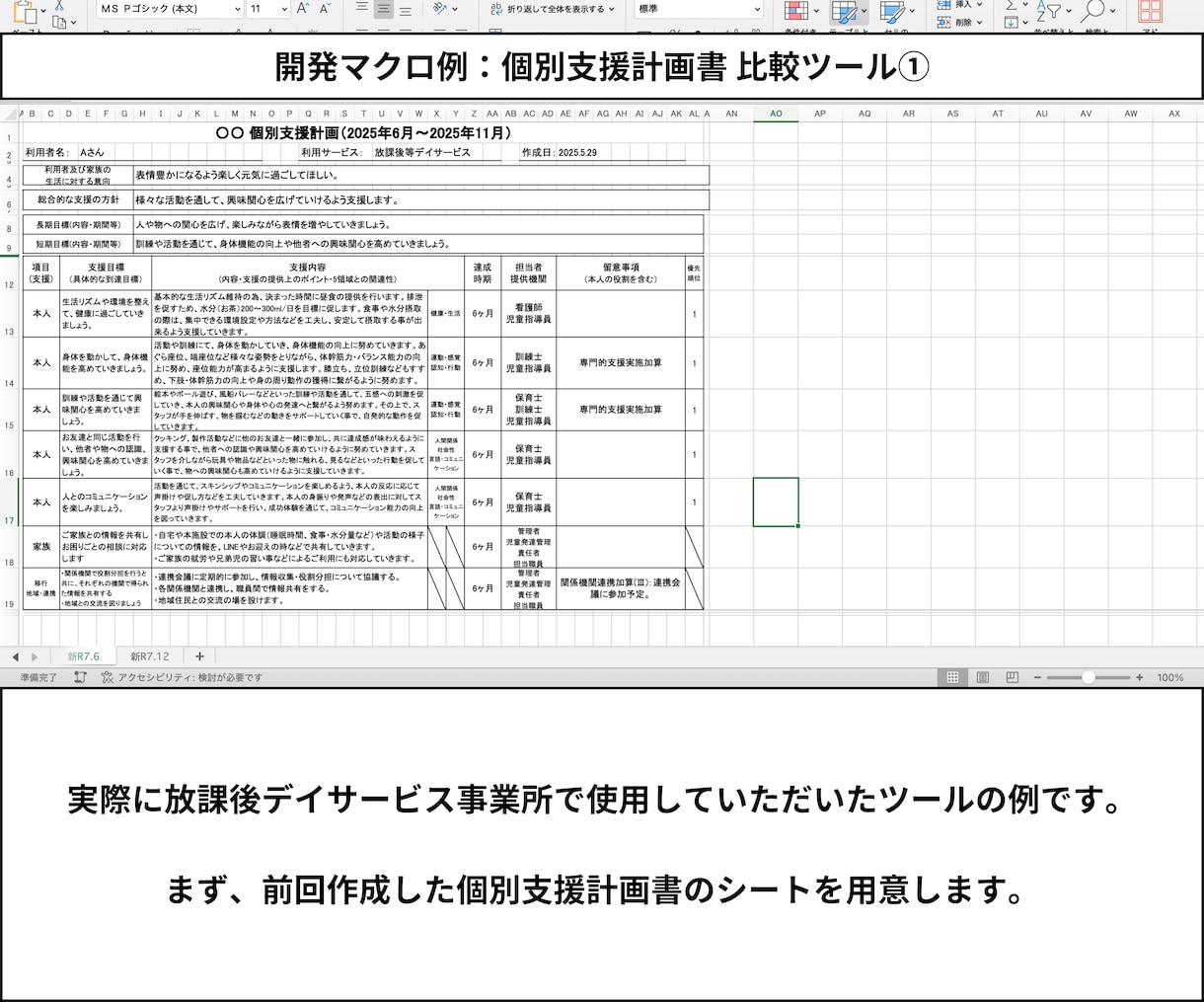Click the text orientation icon
Screen dimensions: 1204x1002
point(440,9)
